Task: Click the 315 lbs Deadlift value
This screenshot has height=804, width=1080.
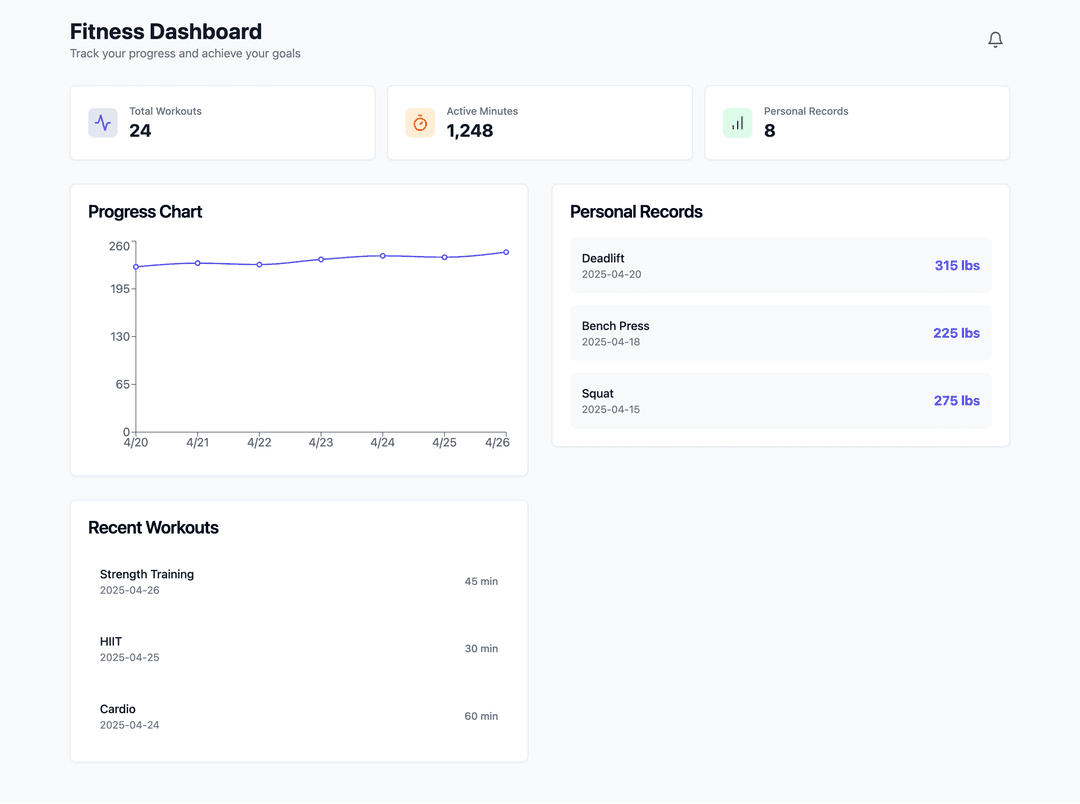Action: [x=957, y=266]
